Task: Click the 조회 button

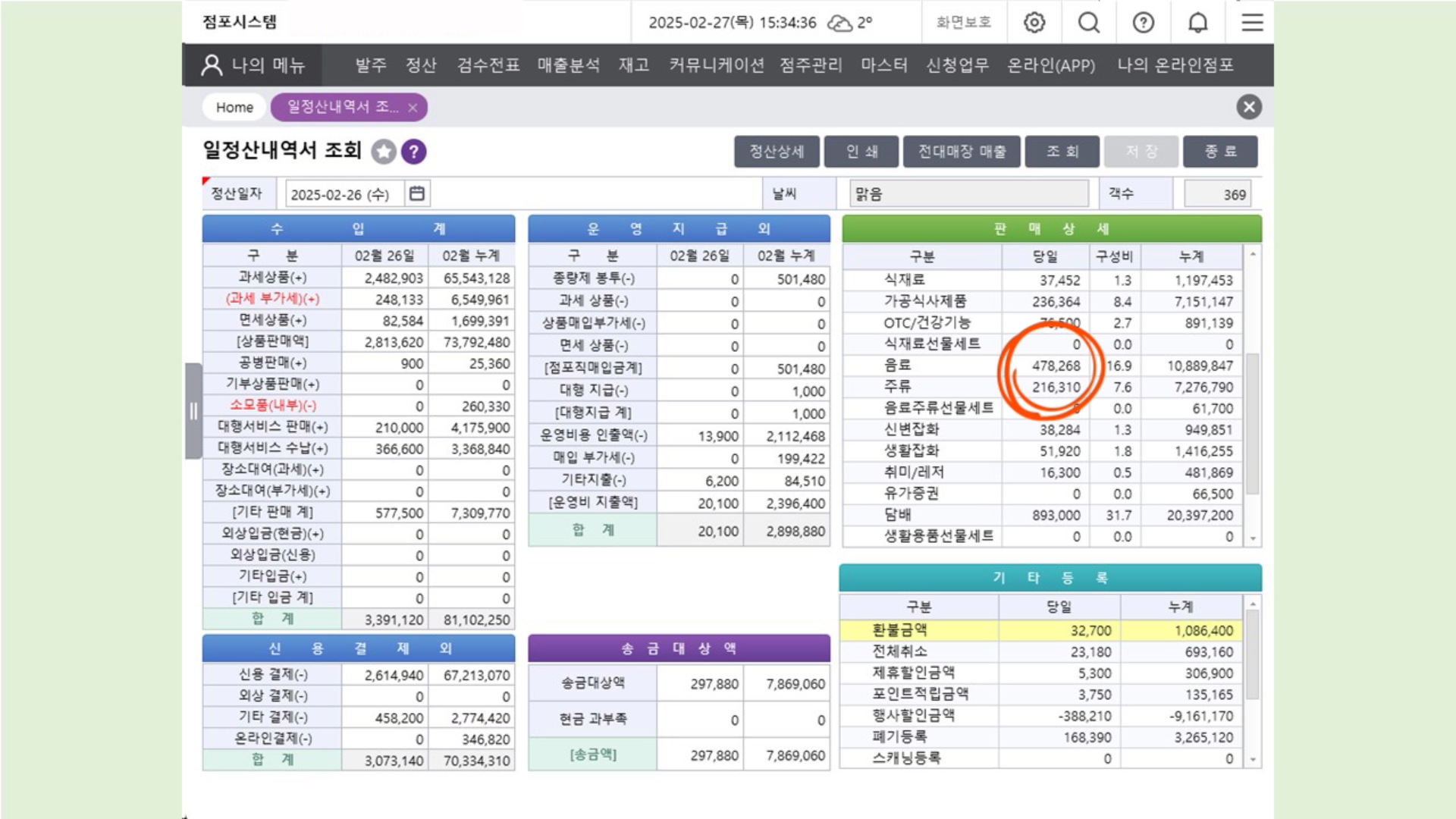Action: click(1062, 152)
